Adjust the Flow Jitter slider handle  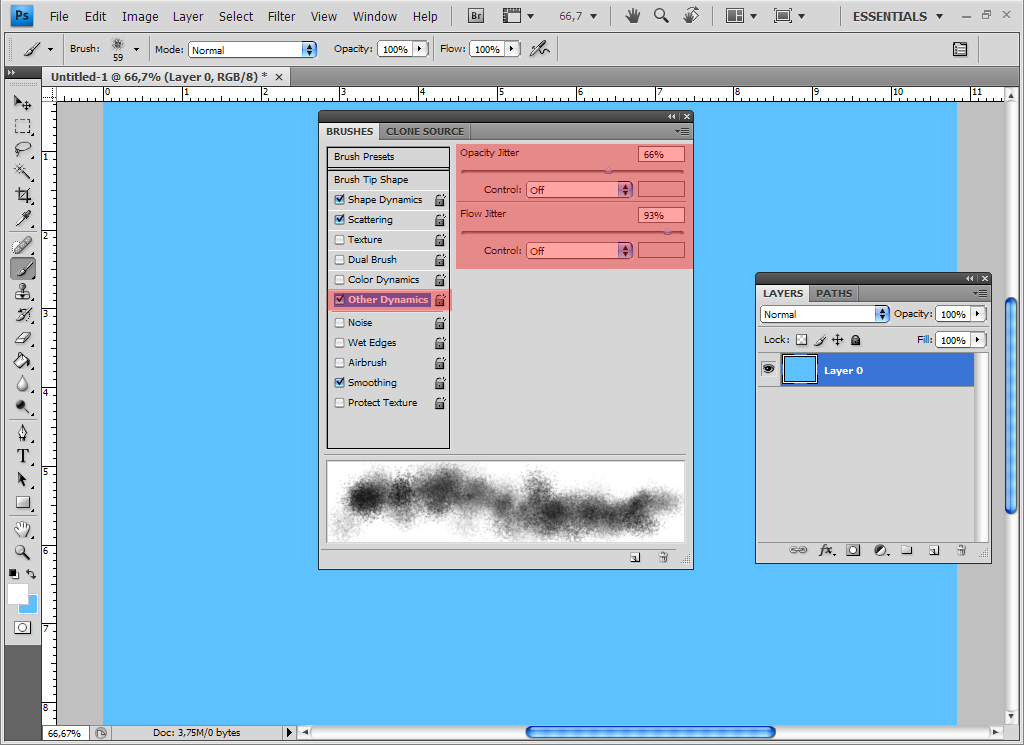click(667, 232)
